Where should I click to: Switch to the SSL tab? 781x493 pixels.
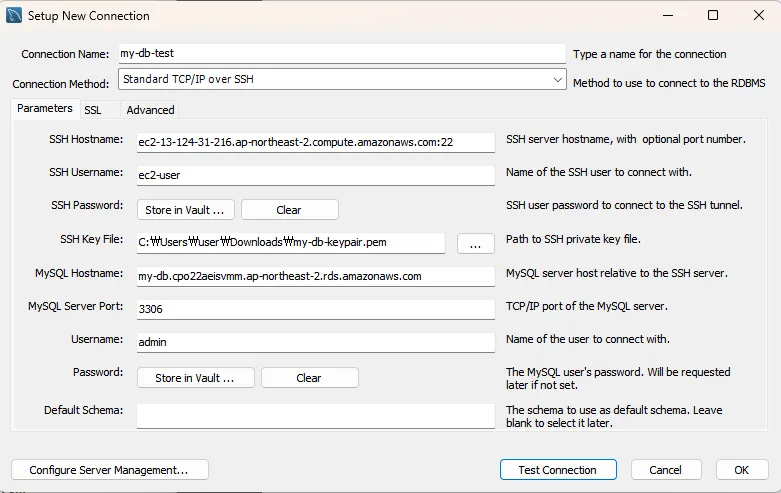click(x=92, y=110)
